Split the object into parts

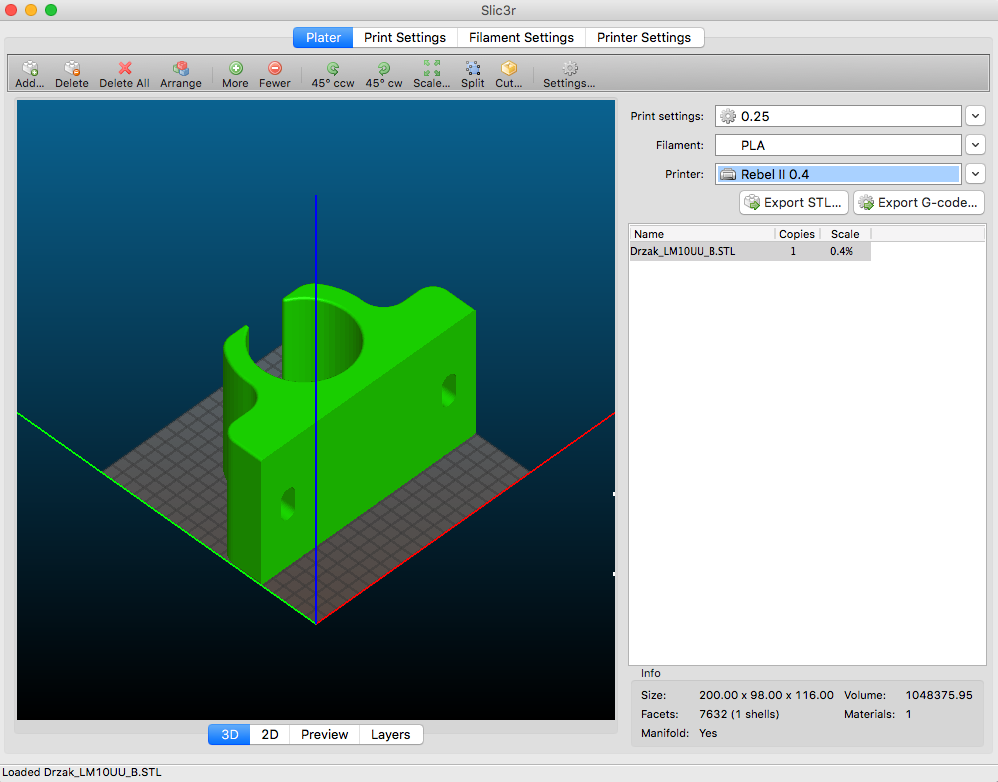click(x=473, y=69)
